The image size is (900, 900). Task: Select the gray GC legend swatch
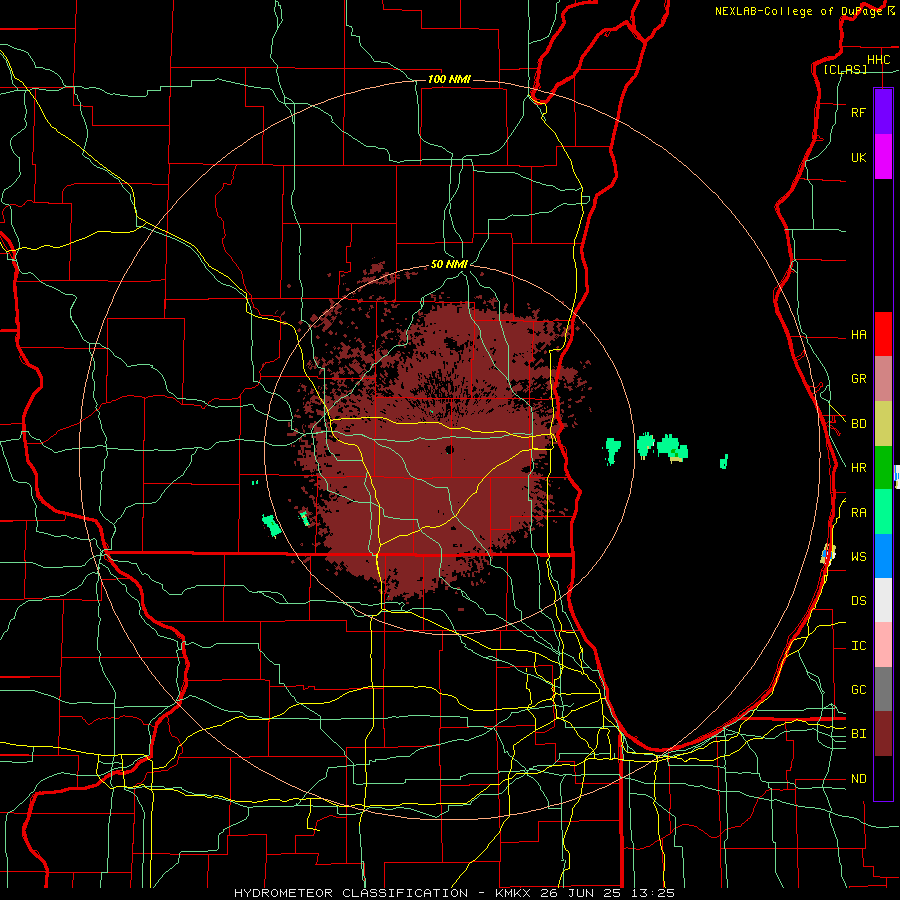[x=883, y=689]
